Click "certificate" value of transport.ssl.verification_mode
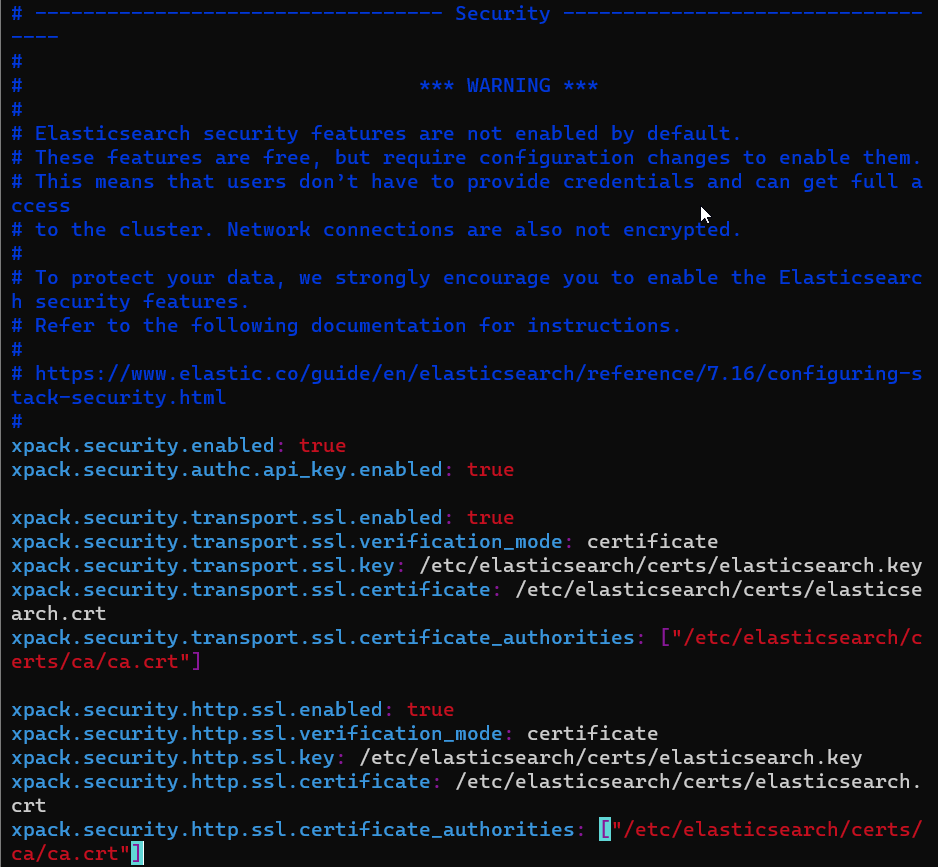The image size is (938, 867). [x=652, y=542]
